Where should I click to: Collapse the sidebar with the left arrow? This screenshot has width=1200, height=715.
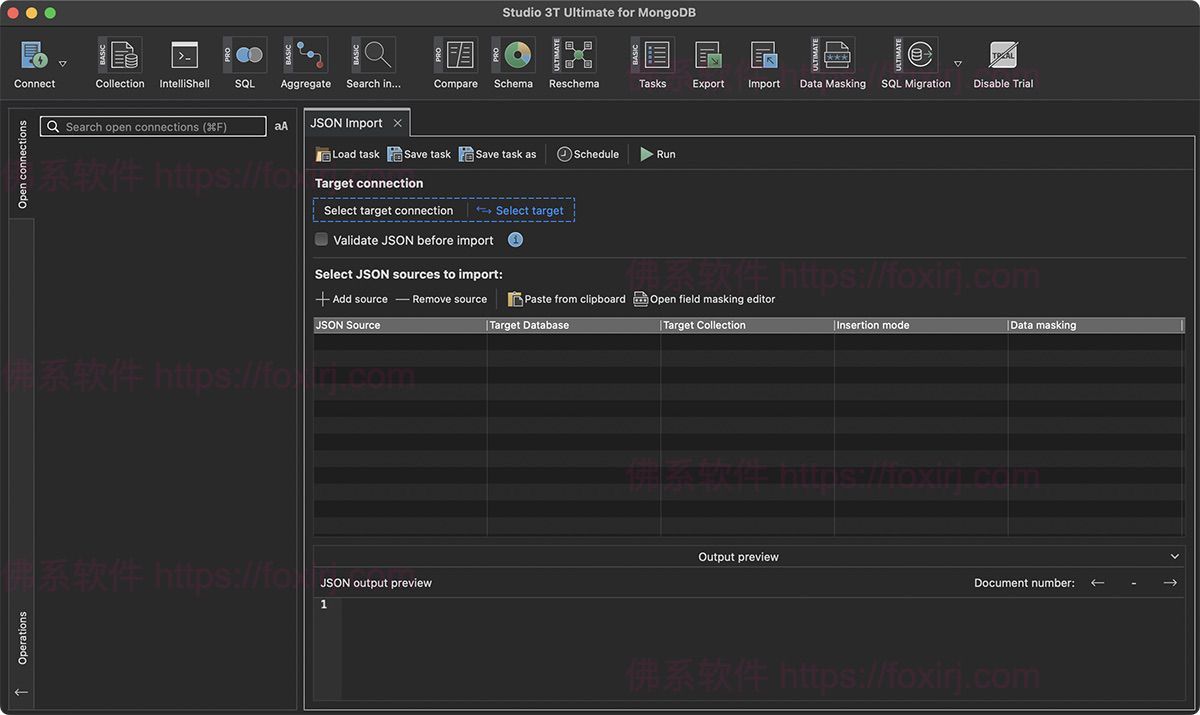pyautogui.click(x=20, y=691)
